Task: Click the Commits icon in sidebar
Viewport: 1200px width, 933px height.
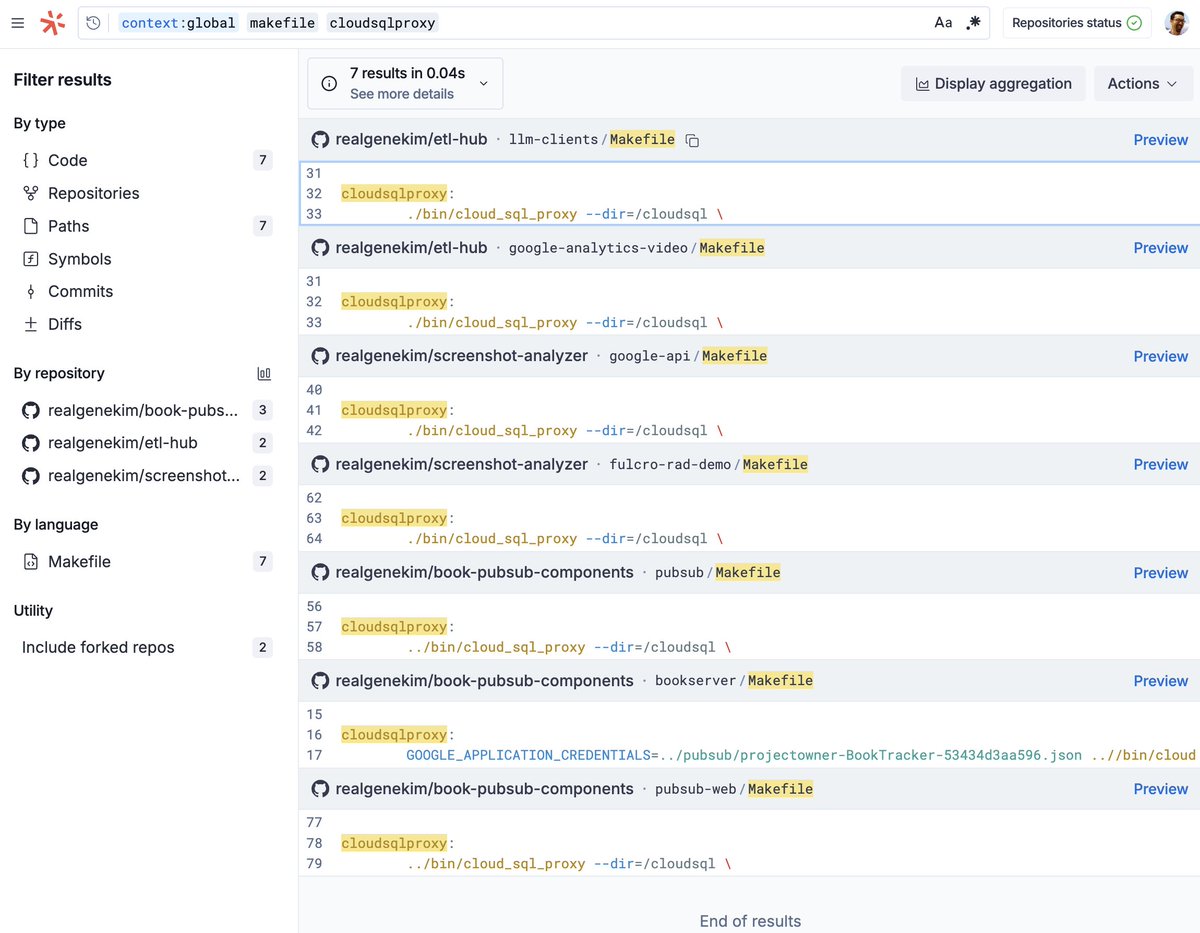Action: 31,291
